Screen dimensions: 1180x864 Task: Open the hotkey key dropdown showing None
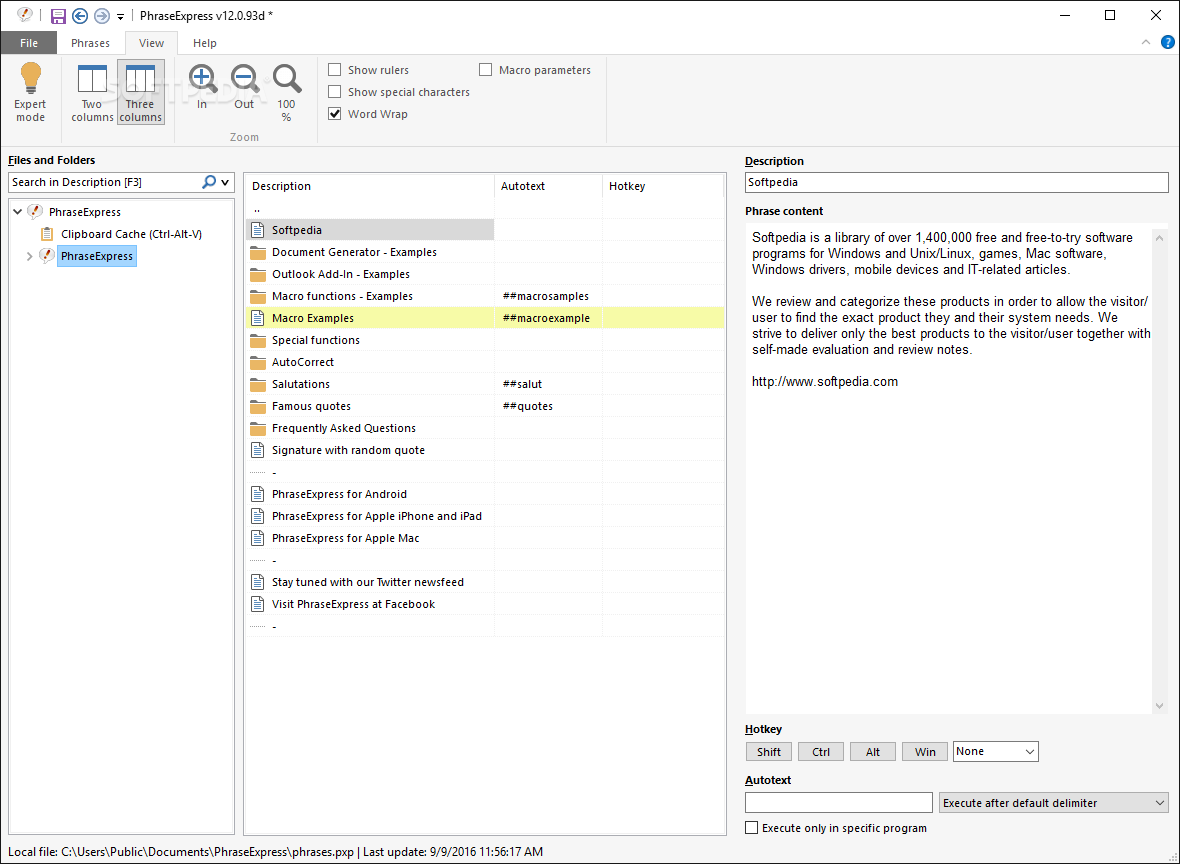click(996, 751)
